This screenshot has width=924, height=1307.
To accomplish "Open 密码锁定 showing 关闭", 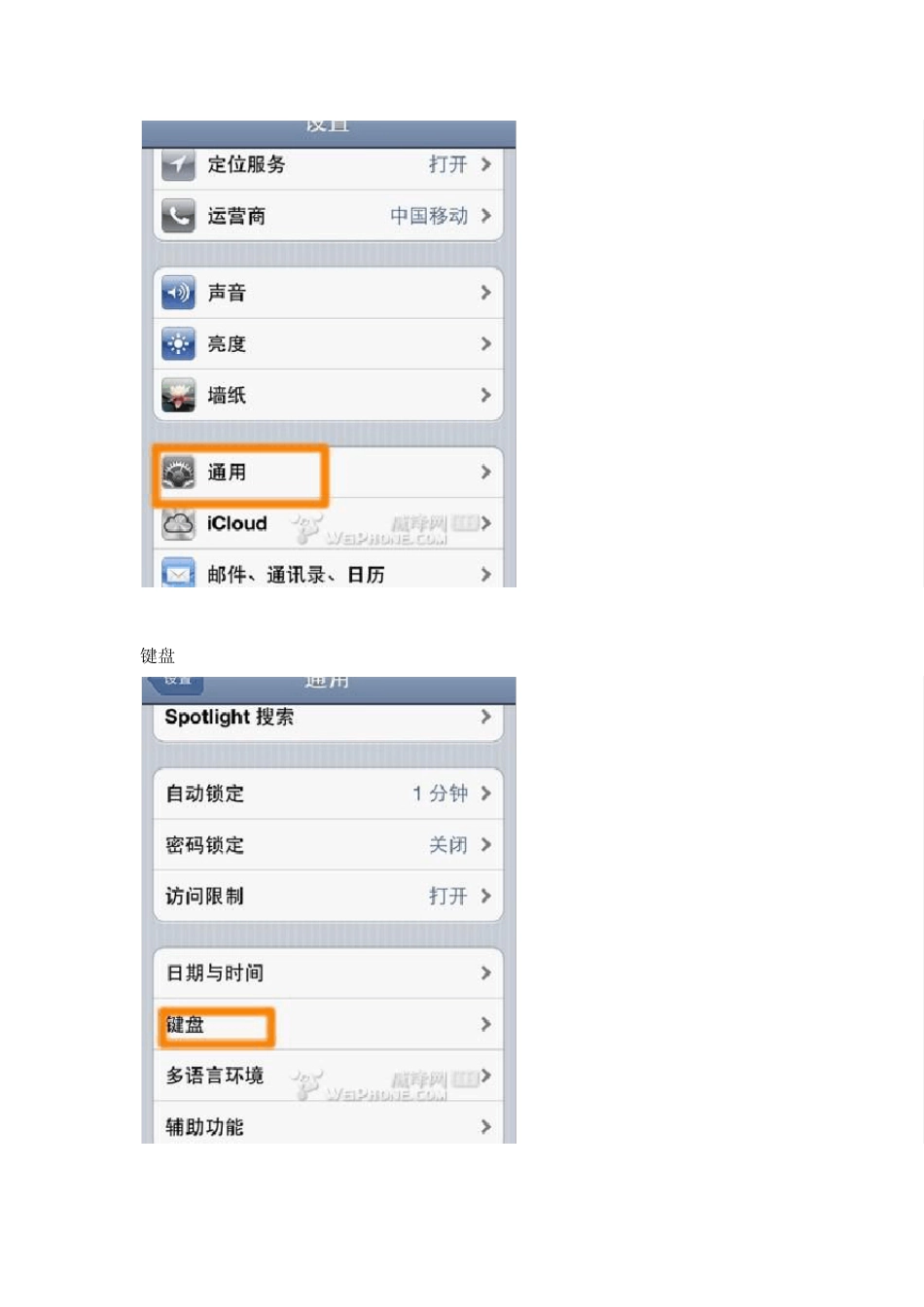I will click(329, 845).
